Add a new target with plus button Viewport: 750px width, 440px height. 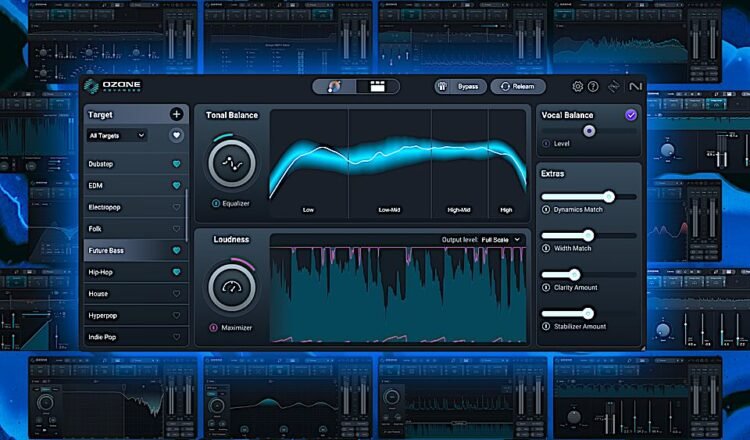(x=176, y=114)
